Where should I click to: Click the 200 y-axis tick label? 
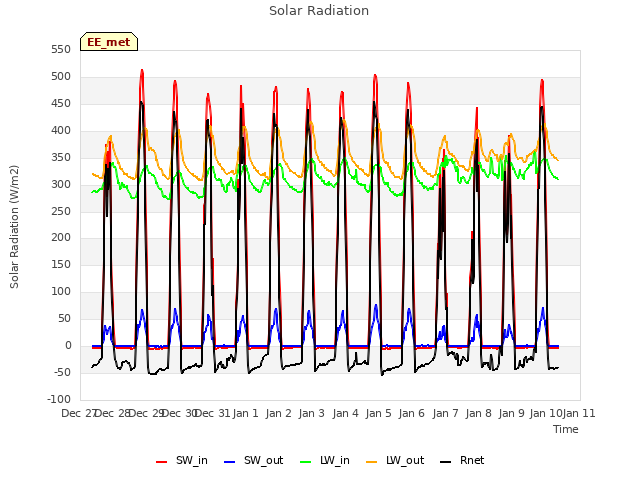pyautogui.click(x=61, y=237)
